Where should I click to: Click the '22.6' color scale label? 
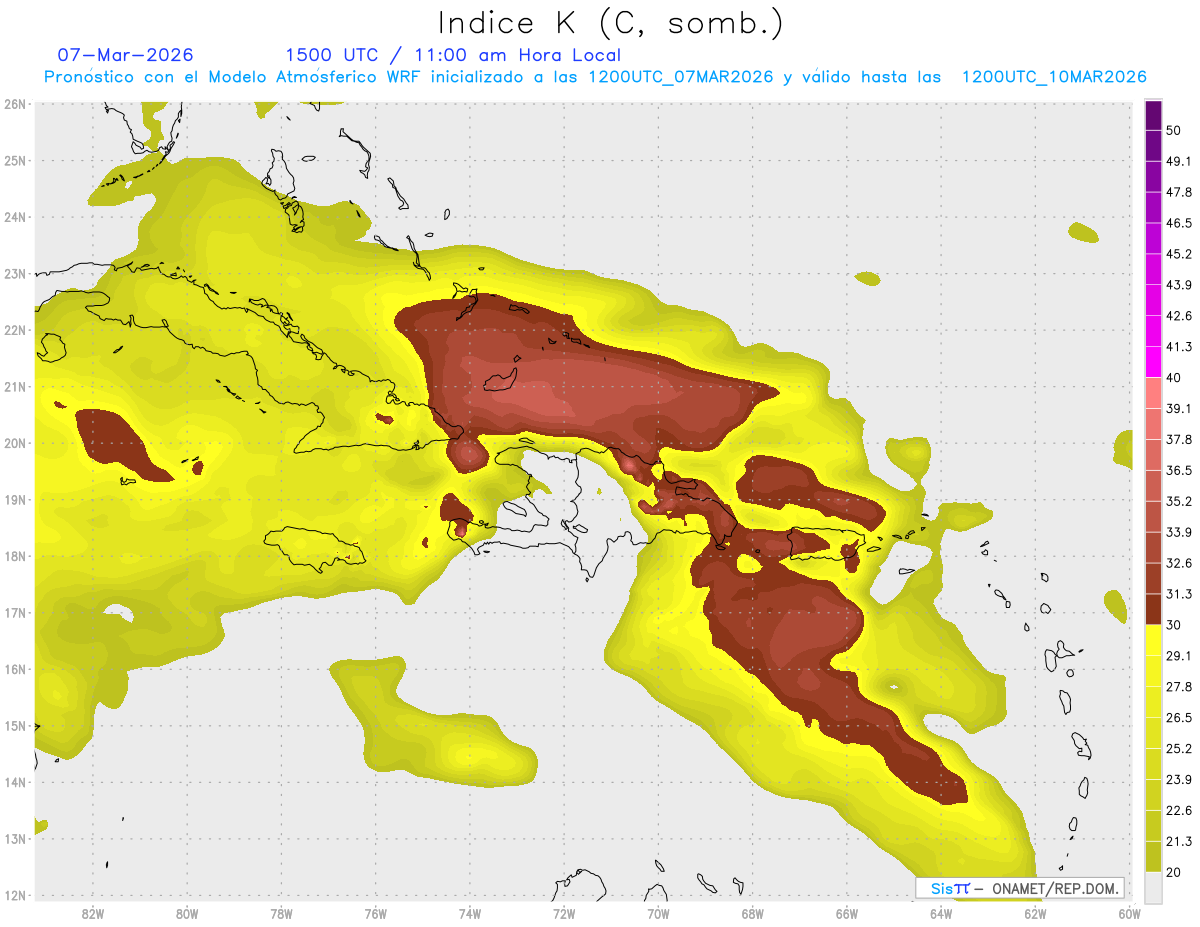pyautogui.click(x=1179, y=810)
